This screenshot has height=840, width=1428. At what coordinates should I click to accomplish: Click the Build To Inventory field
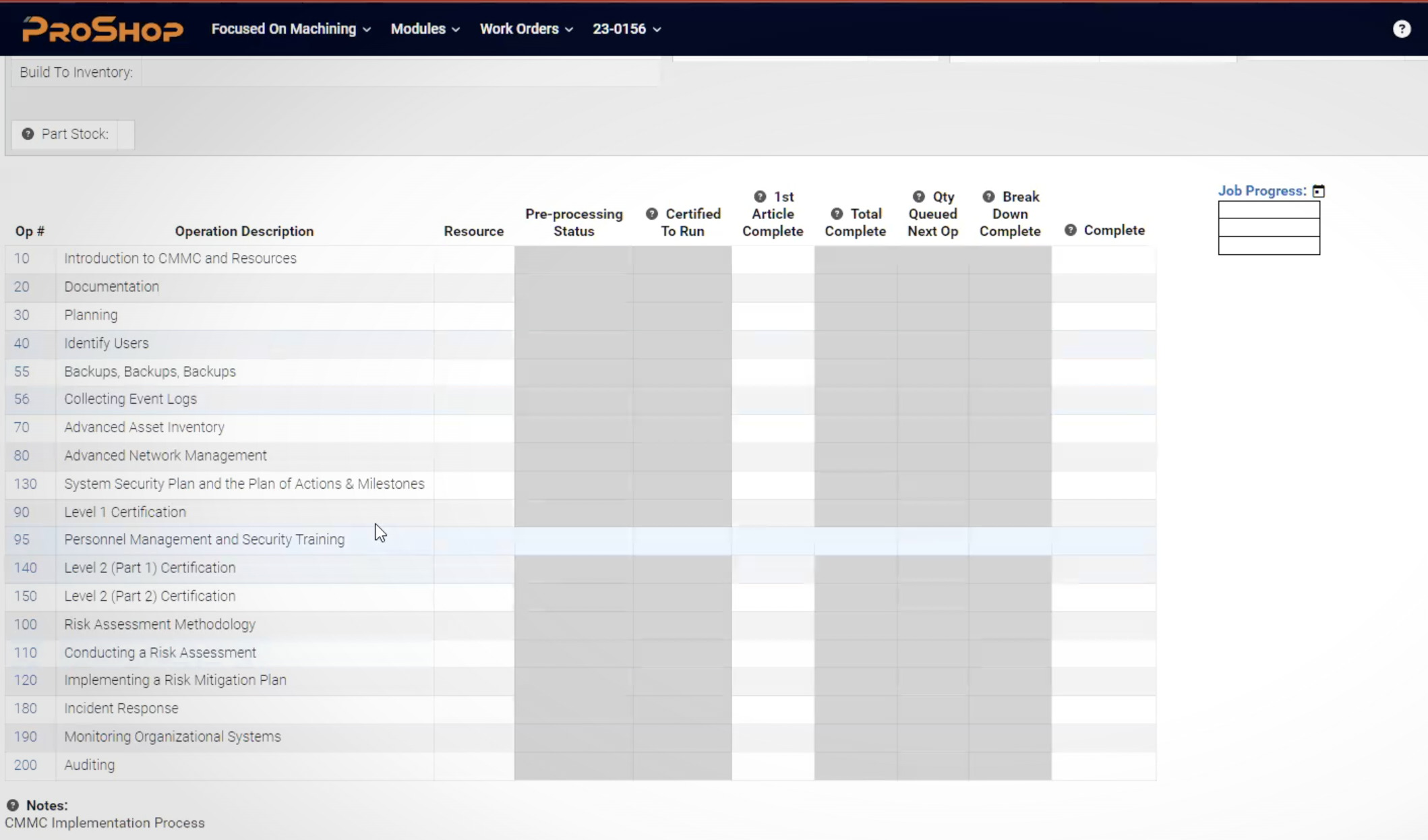click(x=399, y=72)
